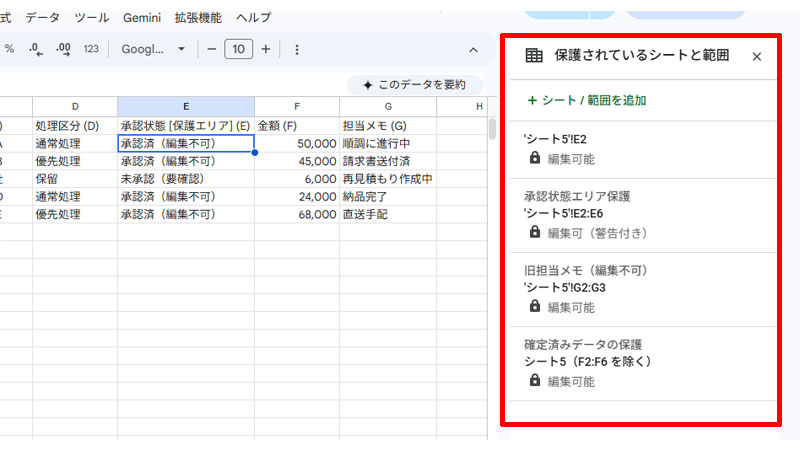Click the 24,000 amount cell
This screenshot has width=800, height=450.
tap(297, 197)
